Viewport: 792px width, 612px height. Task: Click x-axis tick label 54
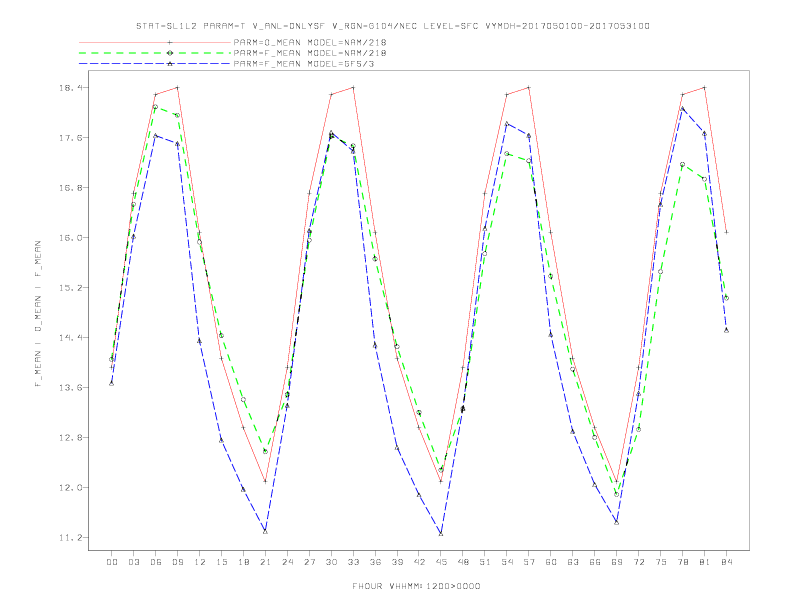click(507, 562)
